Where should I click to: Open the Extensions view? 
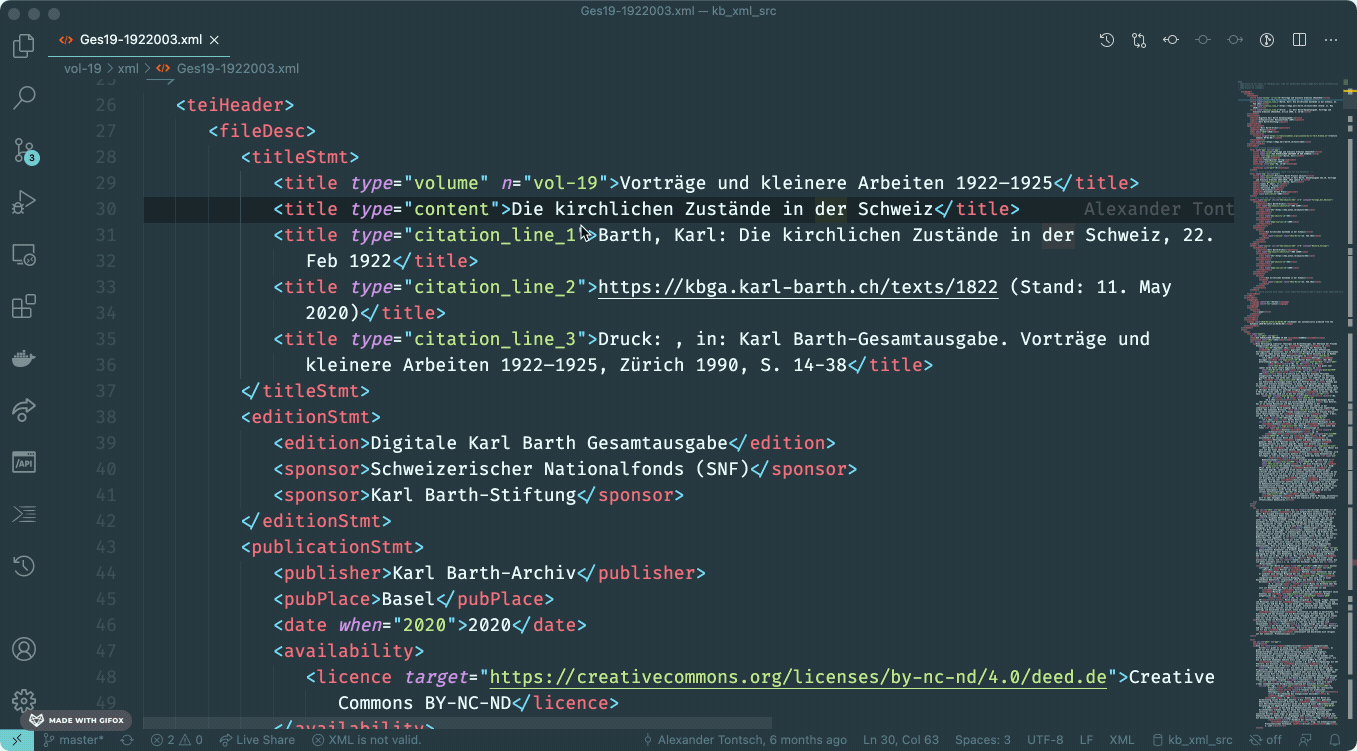pyautogui.click(x=24, y=306)
